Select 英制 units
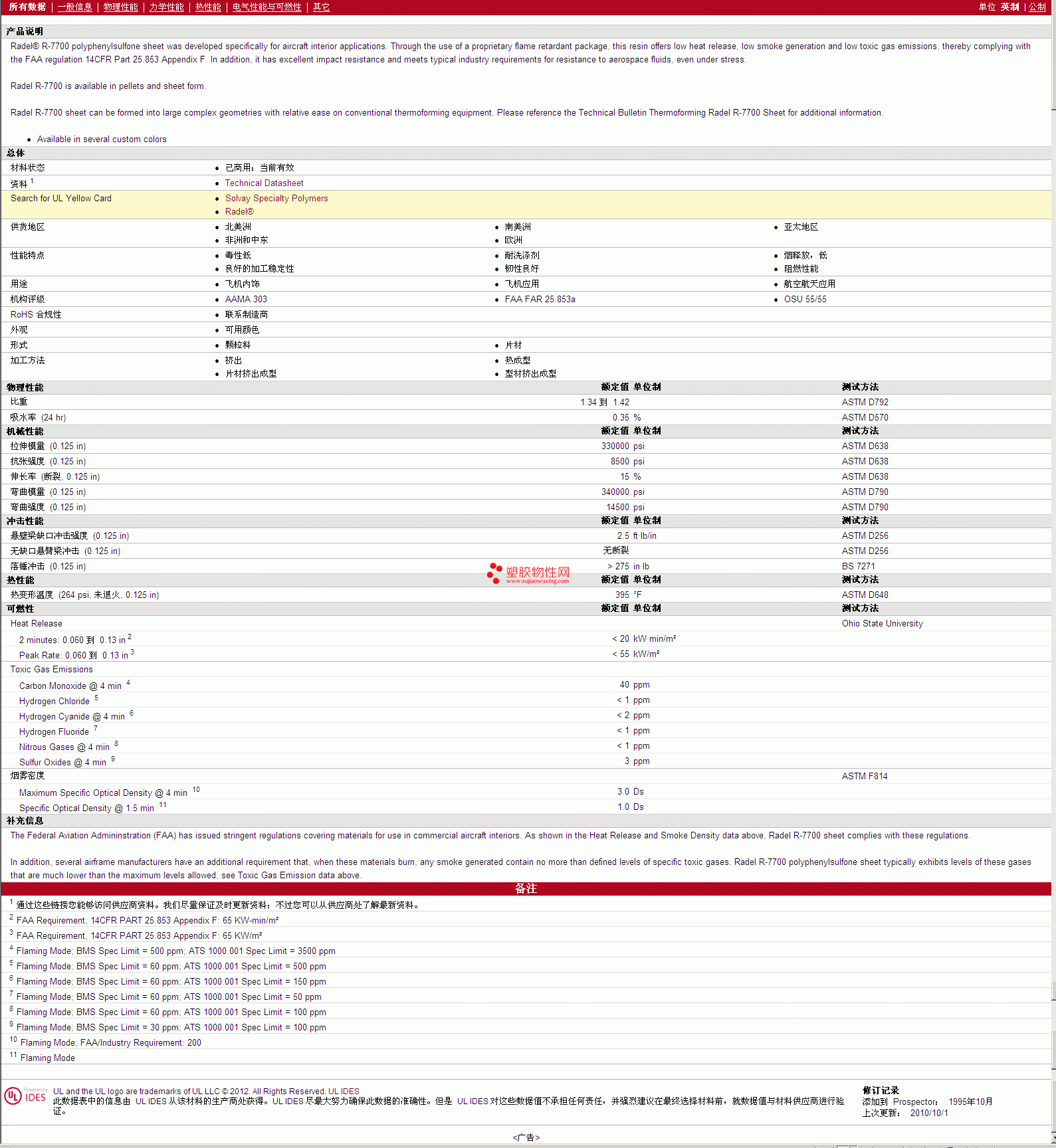The image size is (1056, 1148). point(1009,7)
